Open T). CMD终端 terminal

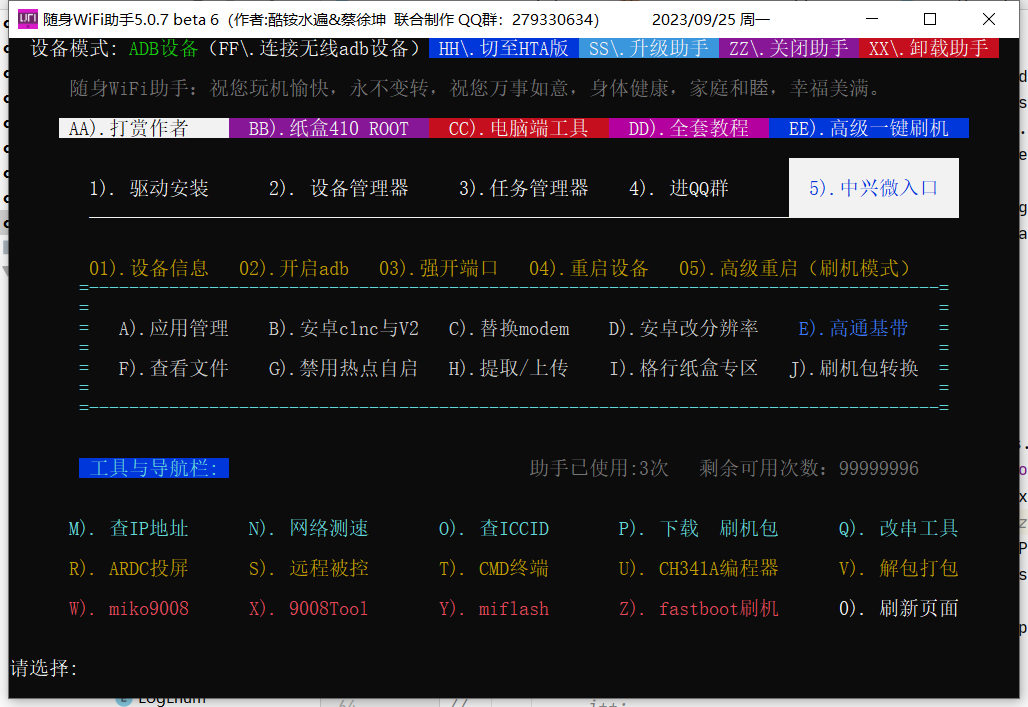494,569
